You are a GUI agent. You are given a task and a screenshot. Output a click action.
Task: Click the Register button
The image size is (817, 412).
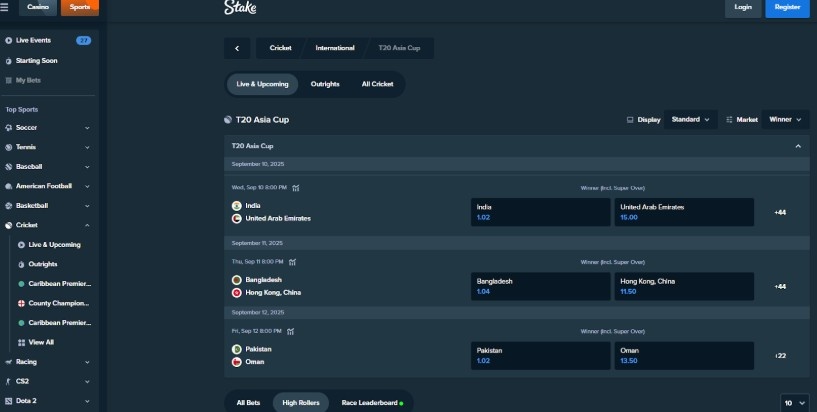pyautogui.click(x=787, y=7)
